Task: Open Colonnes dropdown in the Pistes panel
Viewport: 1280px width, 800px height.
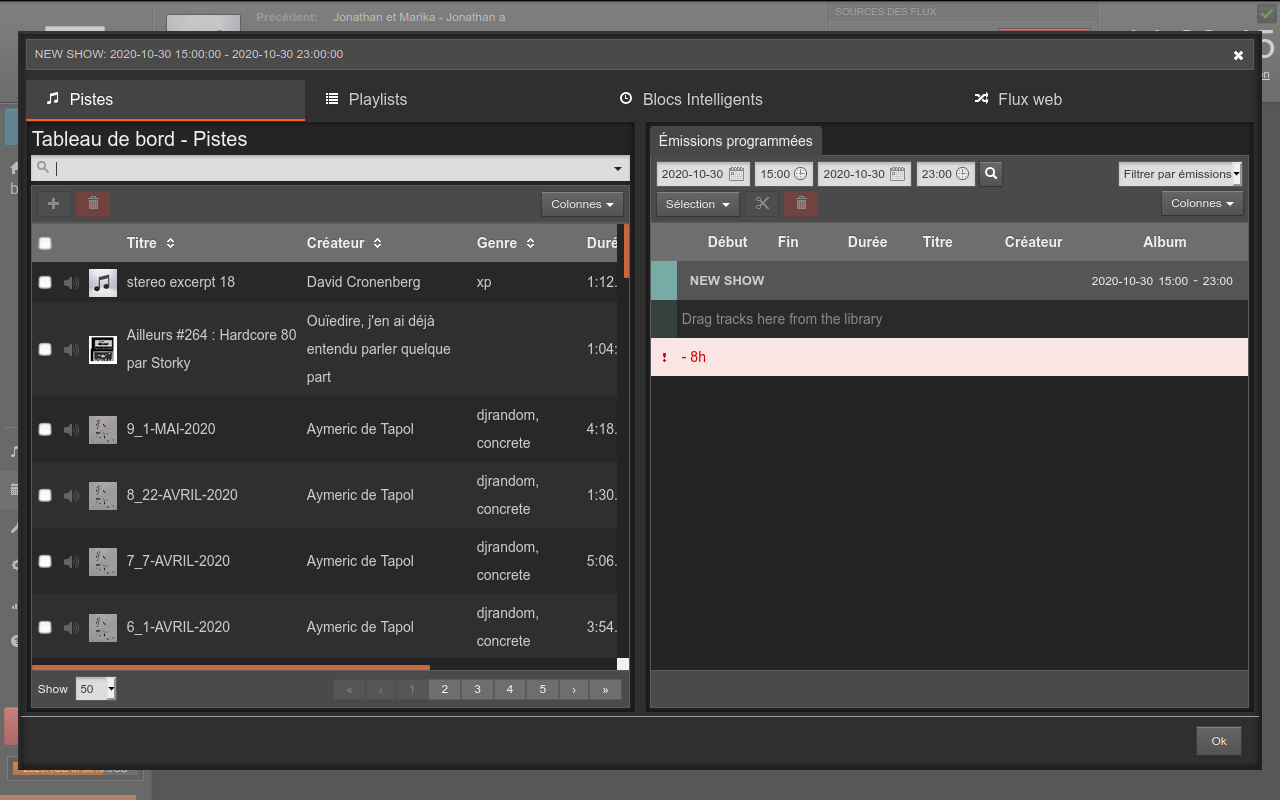Action: (582, 204)
